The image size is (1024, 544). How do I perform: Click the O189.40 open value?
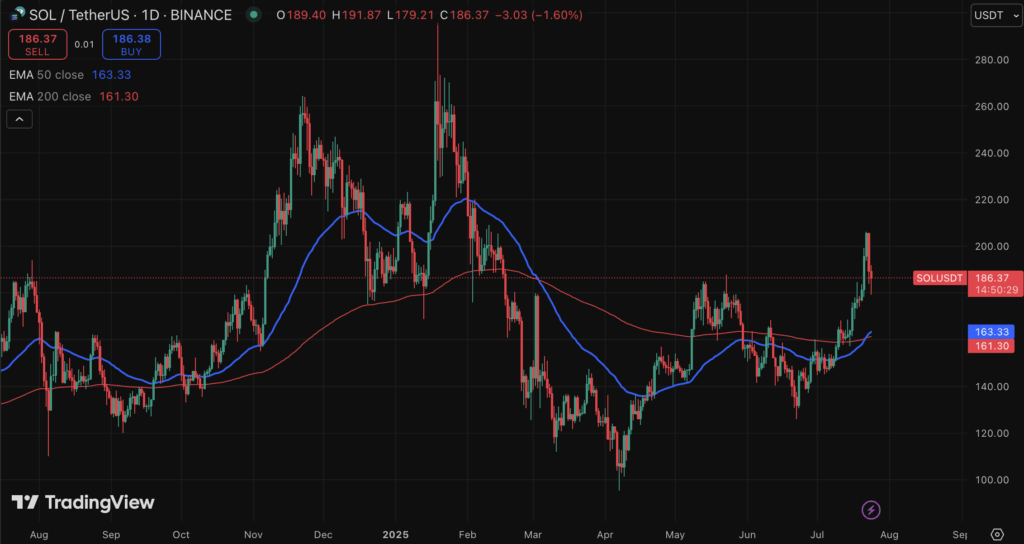tap(300, 14)
